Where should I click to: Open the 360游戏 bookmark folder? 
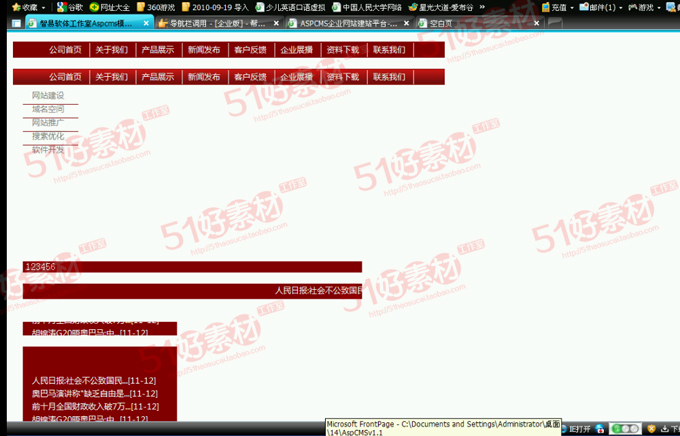tap(156, 7)
